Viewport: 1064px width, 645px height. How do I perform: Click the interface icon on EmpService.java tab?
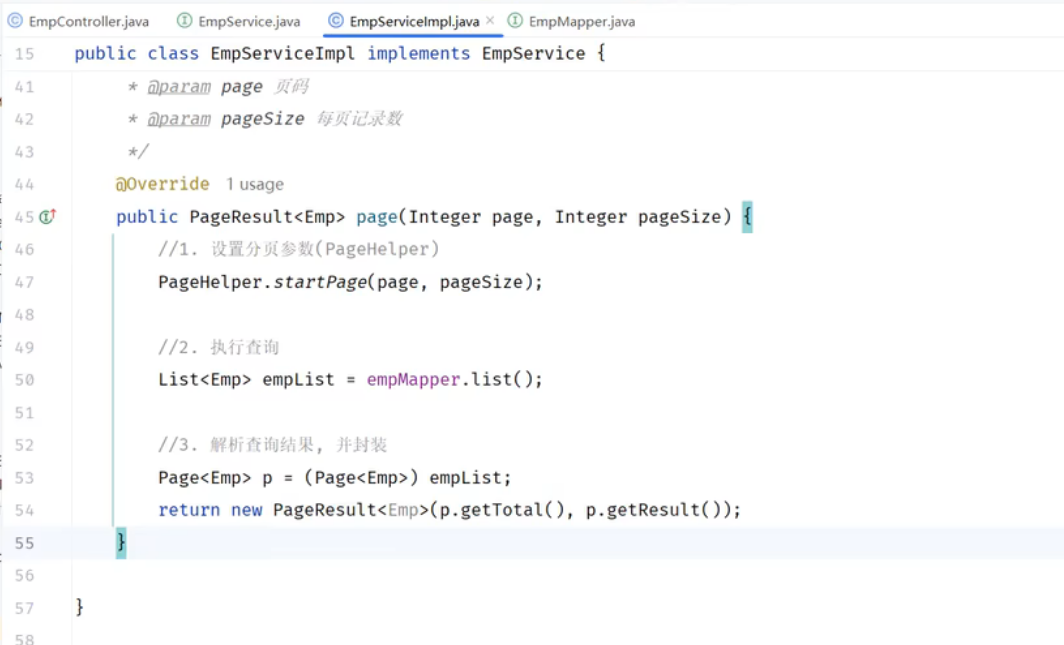pyautogui.click(x=184, y=20)
